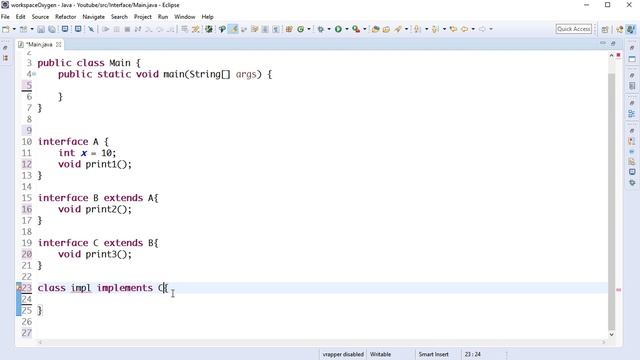
Task: Collapse the main method fold marker on line 4
Action: (x=34, y=74)
